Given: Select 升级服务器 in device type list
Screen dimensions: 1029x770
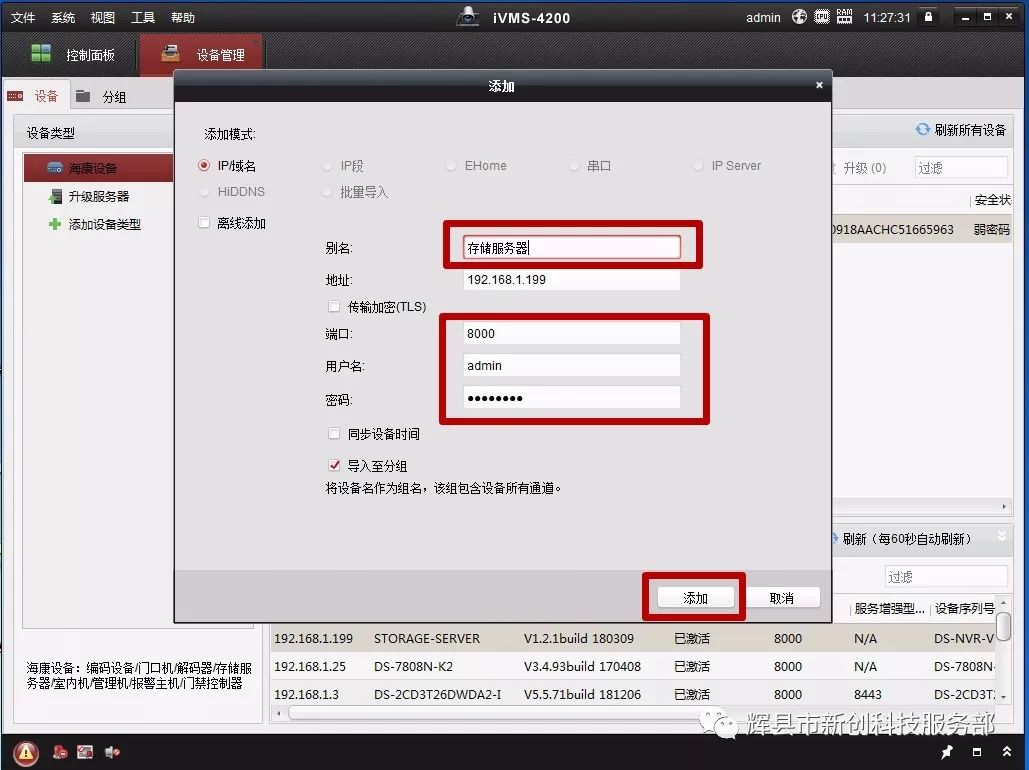Looking at the screenshot, I should (98, 196).
